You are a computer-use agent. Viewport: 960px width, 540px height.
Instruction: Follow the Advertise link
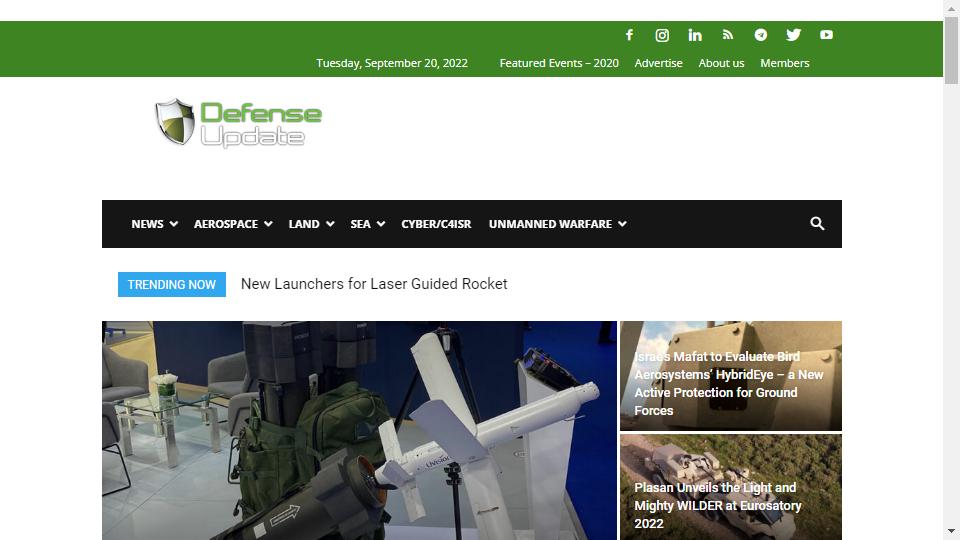(658, 63)
